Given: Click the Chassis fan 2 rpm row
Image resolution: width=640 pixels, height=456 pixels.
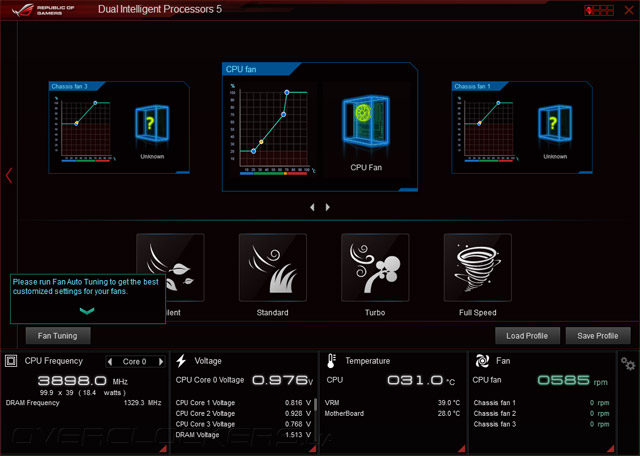Looking at the screenshot, I should pos(541,414).
